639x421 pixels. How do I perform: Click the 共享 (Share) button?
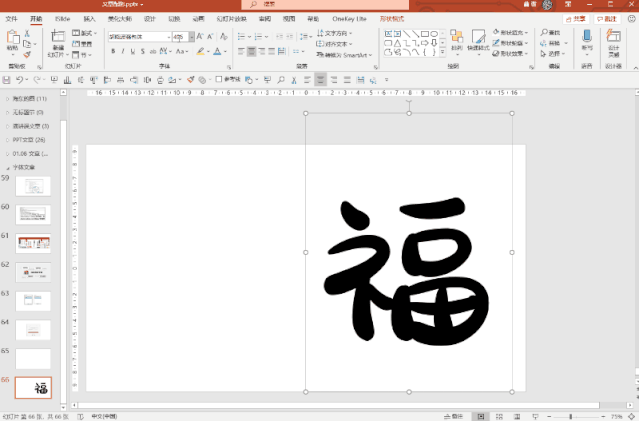click(x=575, y=19)
